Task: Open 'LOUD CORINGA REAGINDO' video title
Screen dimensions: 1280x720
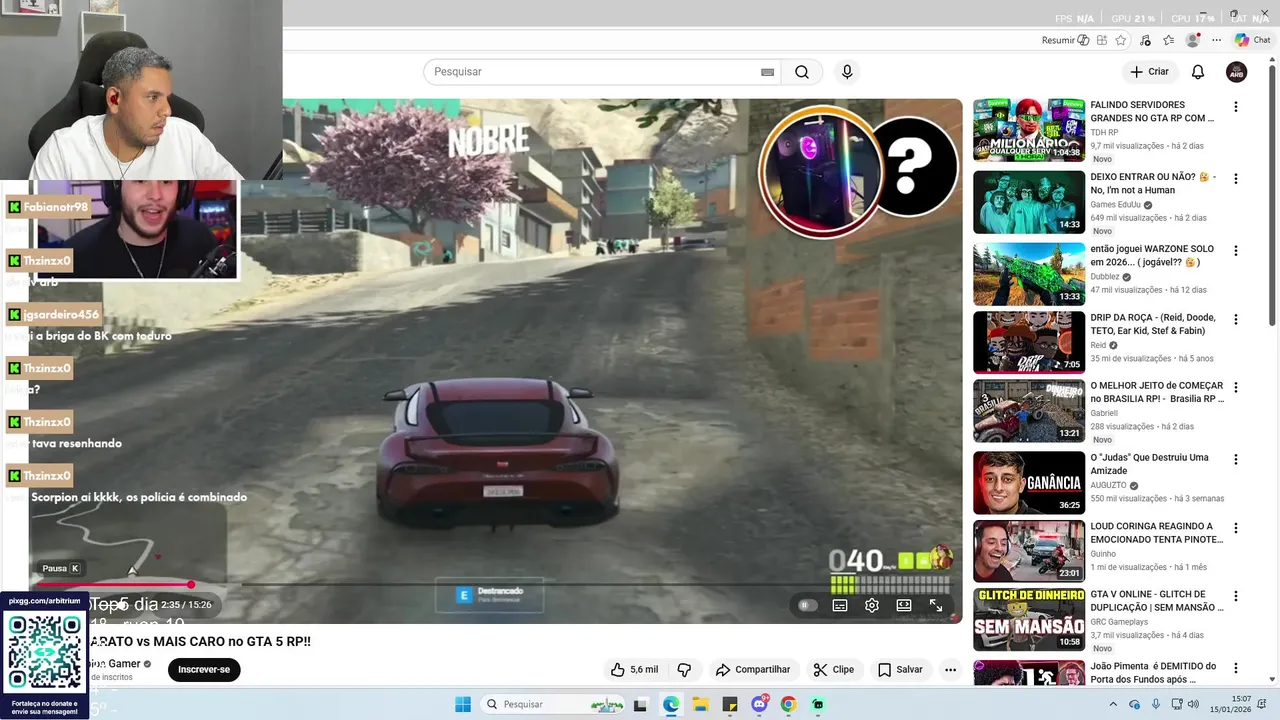Action: pos(1157,533)
